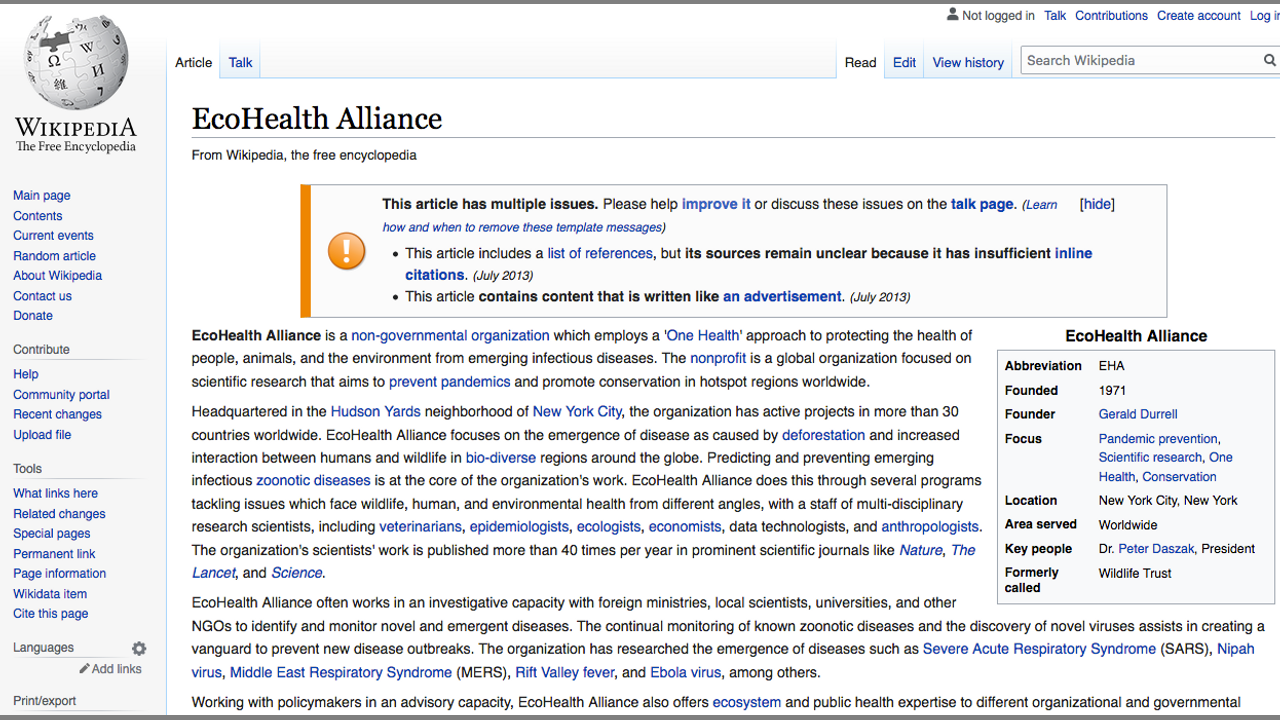Open the View history tab

(x=967, y=62)
